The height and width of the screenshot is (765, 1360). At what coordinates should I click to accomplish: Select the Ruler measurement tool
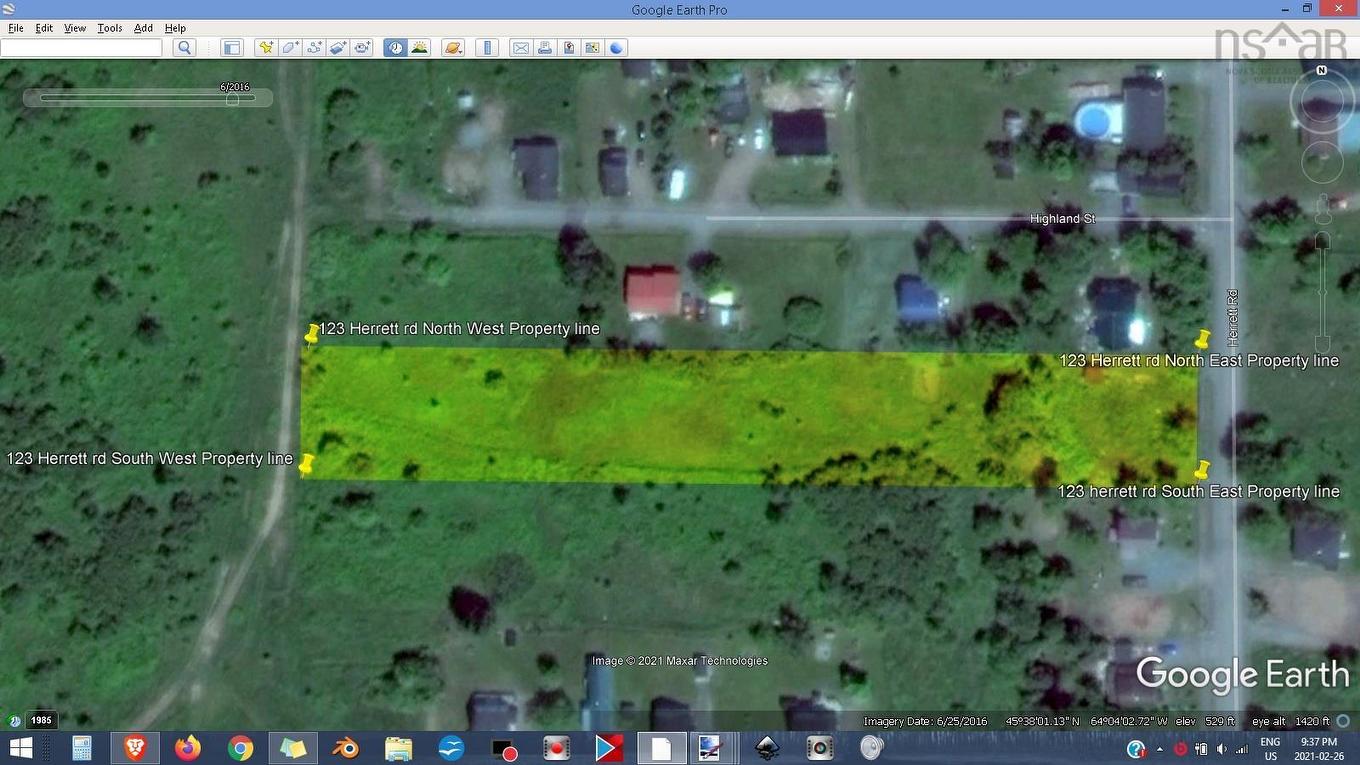point(487,47)
